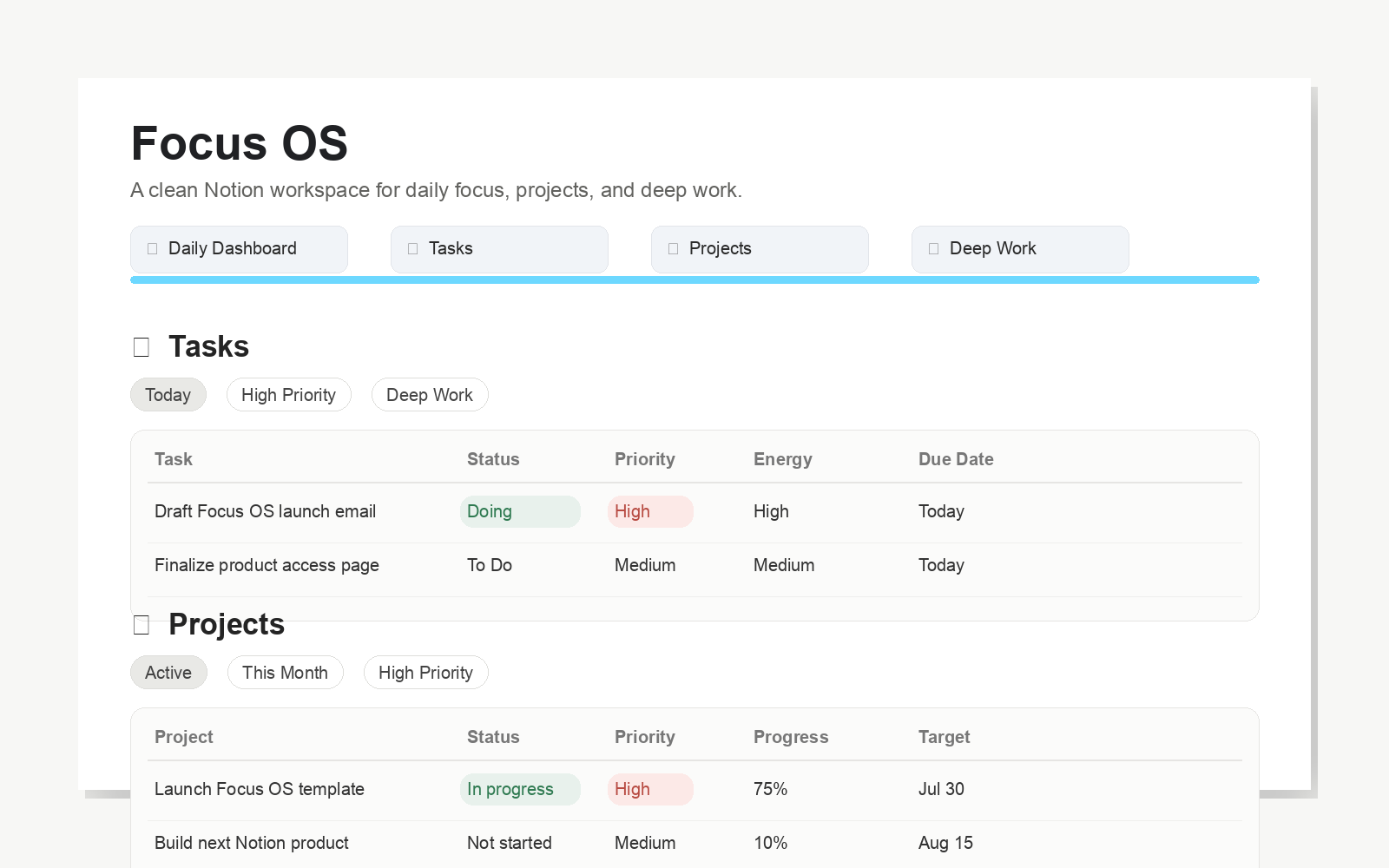Image resolution: width=1389 pixels, height=868 pixels.
Task: Click Today due date for access page
Action: [x=942, y=565]
